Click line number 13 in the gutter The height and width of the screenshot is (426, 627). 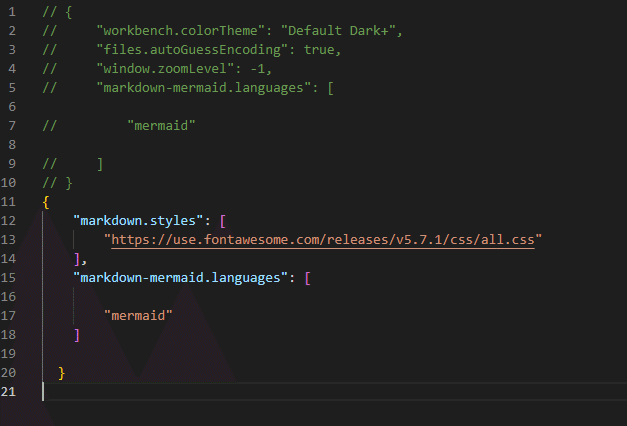[x=8, y=239]
